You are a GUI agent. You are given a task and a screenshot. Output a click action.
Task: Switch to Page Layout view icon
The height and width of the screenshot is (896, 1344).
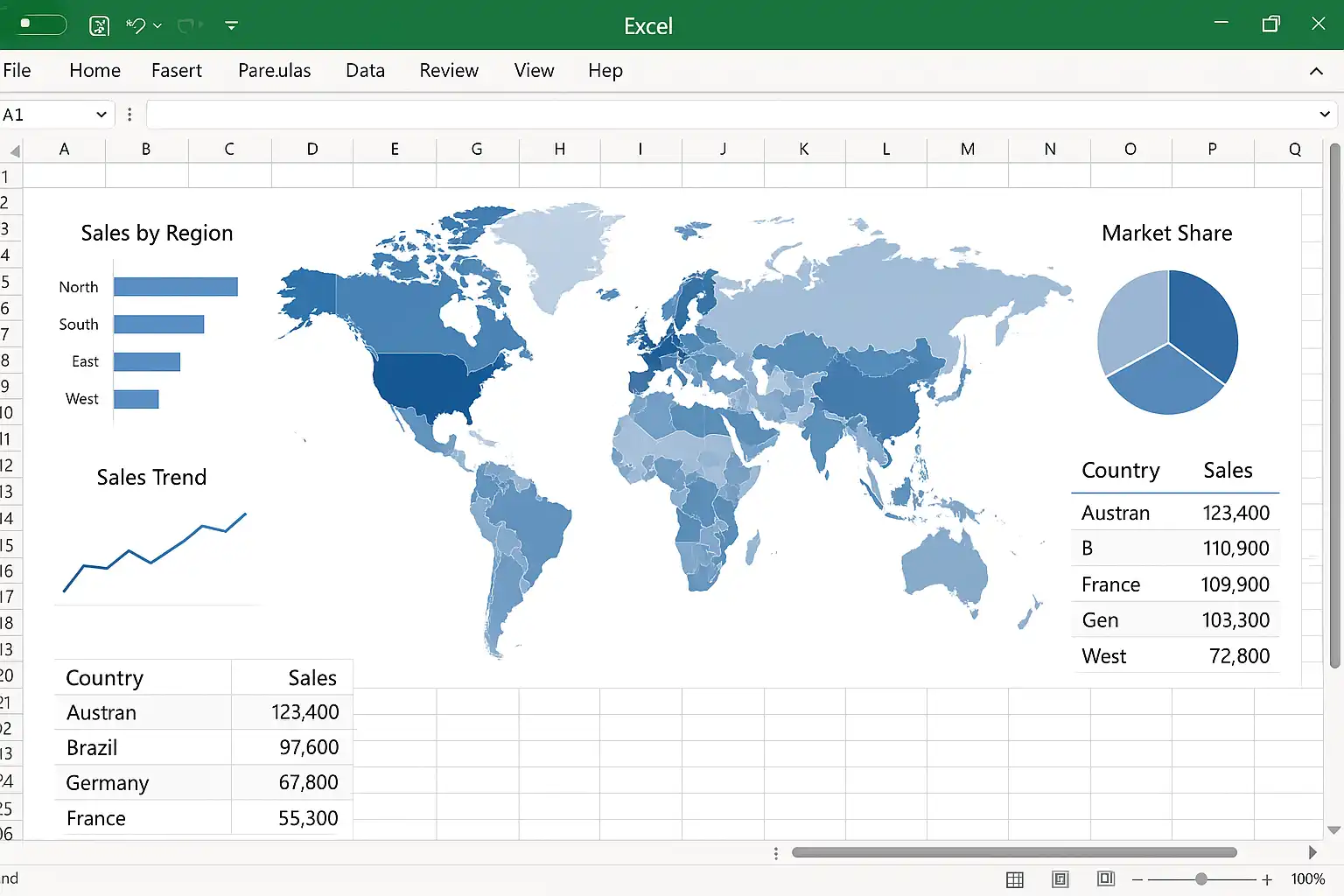click(x=1060, y=879)
